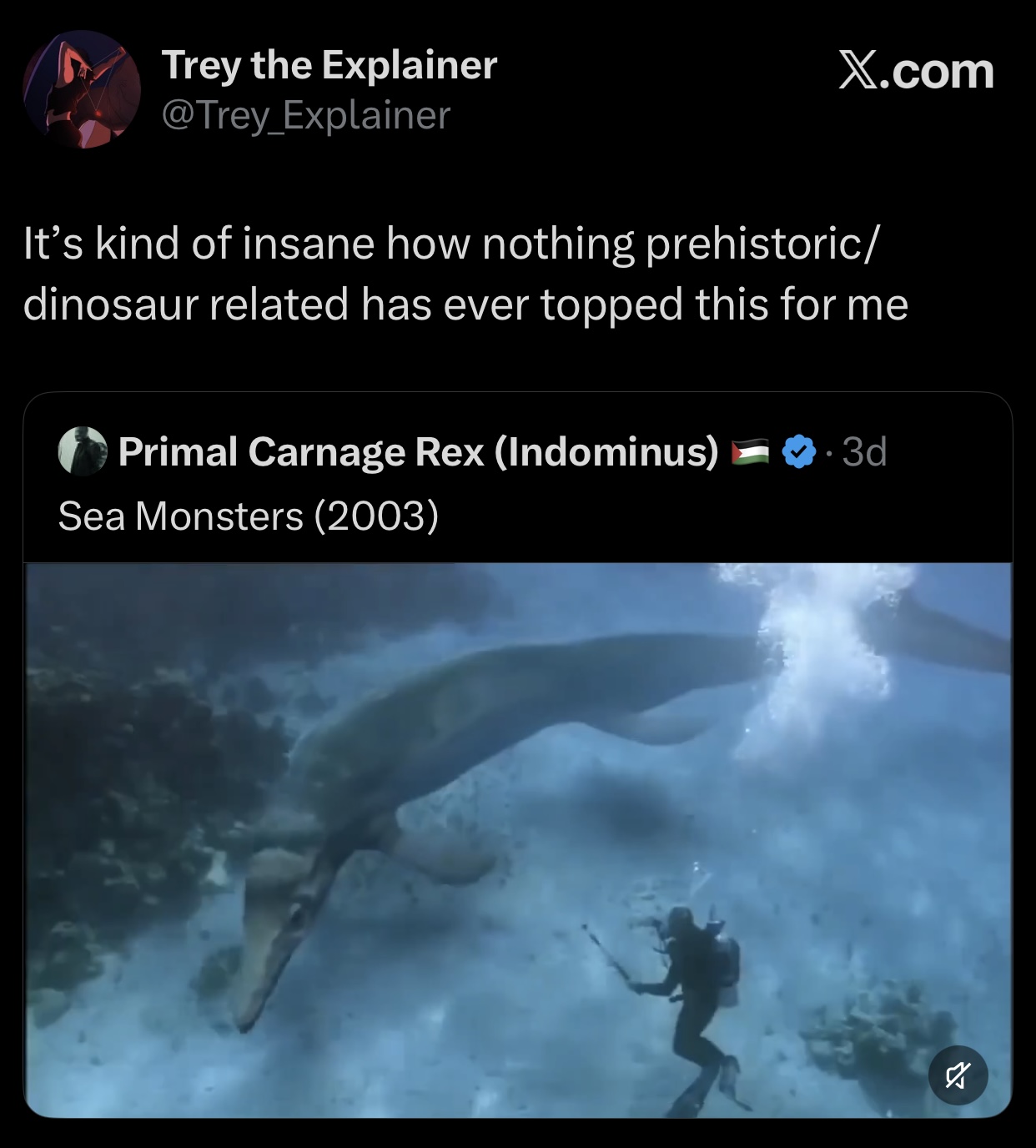Viewport: 1036px width, 1148px height.
Task: Click the X logo in the watermark
Action: 862,71
